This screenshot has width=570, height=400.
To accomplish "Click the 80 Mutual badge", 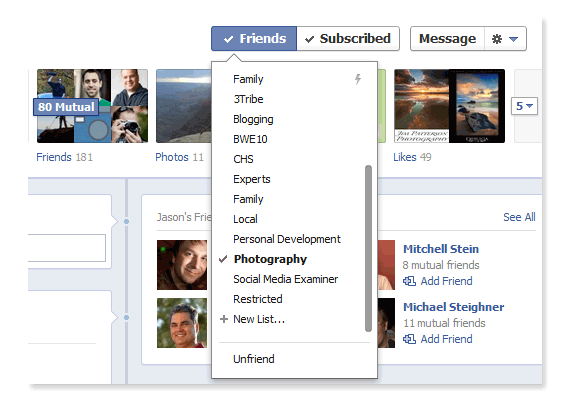I will (66, 107).
